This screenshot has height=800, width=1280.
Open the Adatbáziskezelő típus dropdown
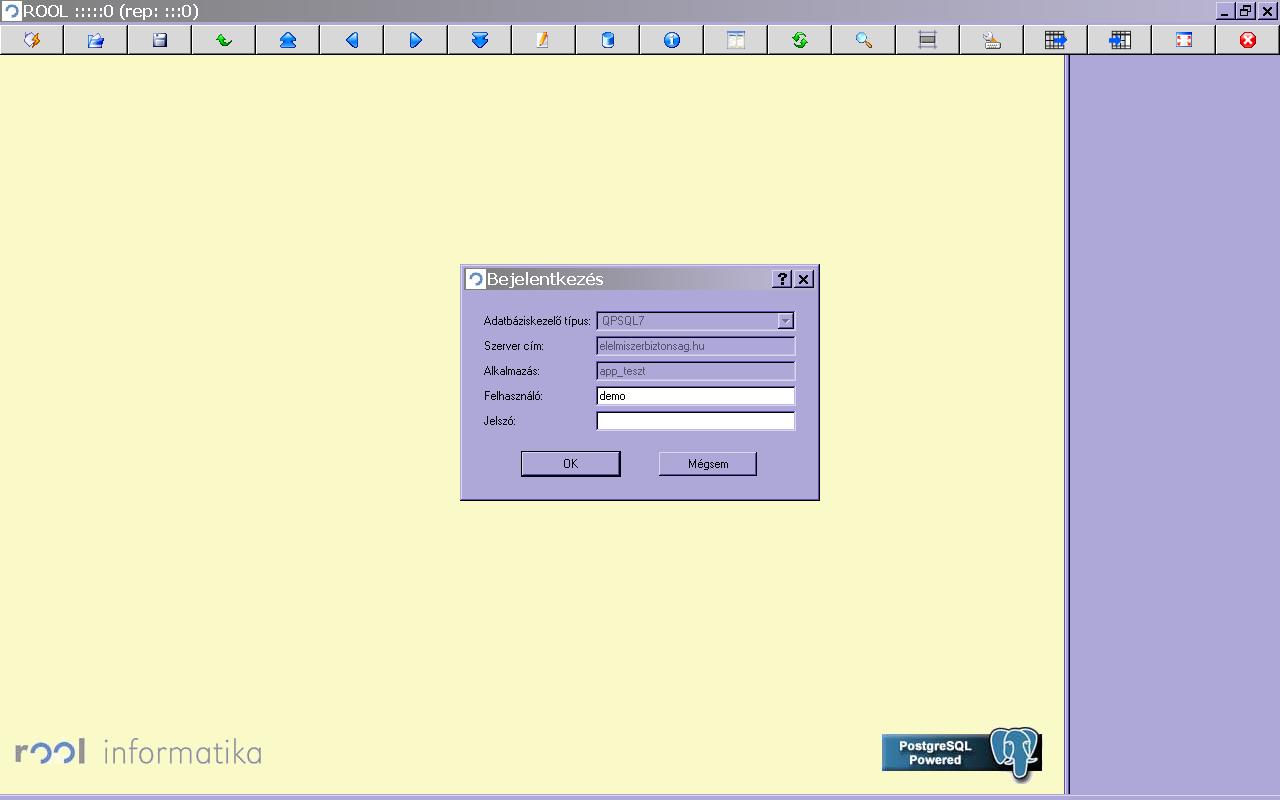[785, 321]
